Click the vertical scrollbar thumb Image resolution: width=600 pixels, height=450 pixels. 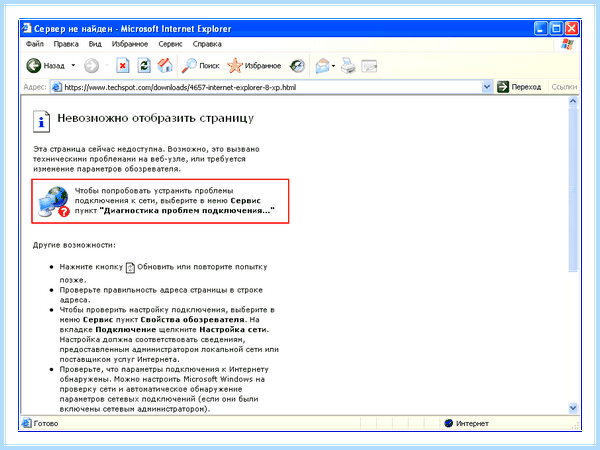(573, 189)
